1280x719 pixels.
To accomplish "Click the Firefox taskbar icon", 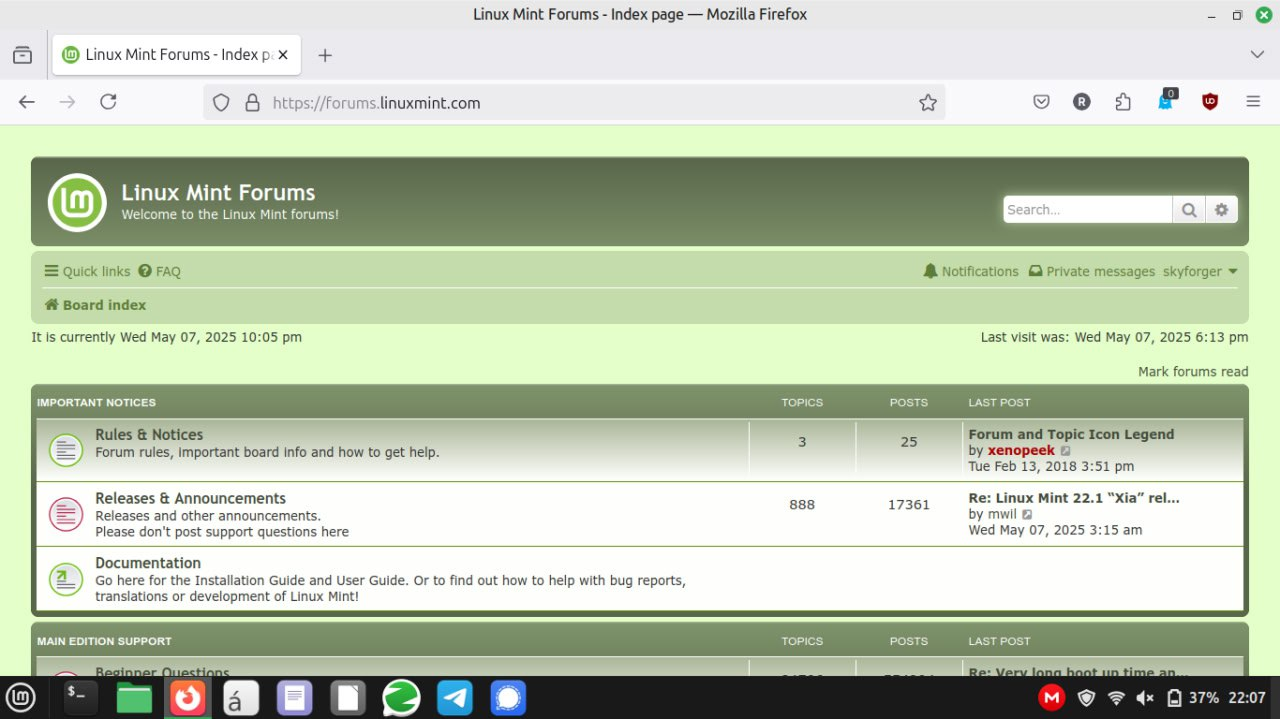I will tap(187, 697).
